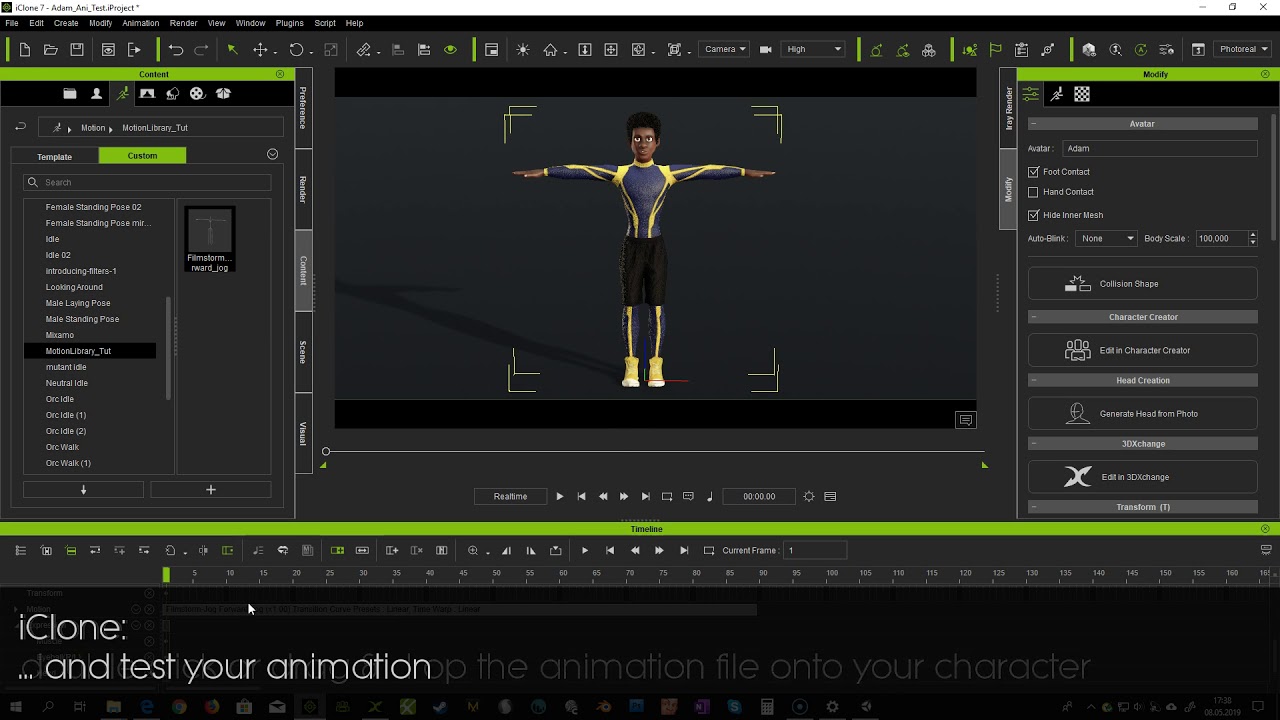This screenshot has width=1280, height=720.
Task: Switch to the Template tab
Action: pos(55,156)
